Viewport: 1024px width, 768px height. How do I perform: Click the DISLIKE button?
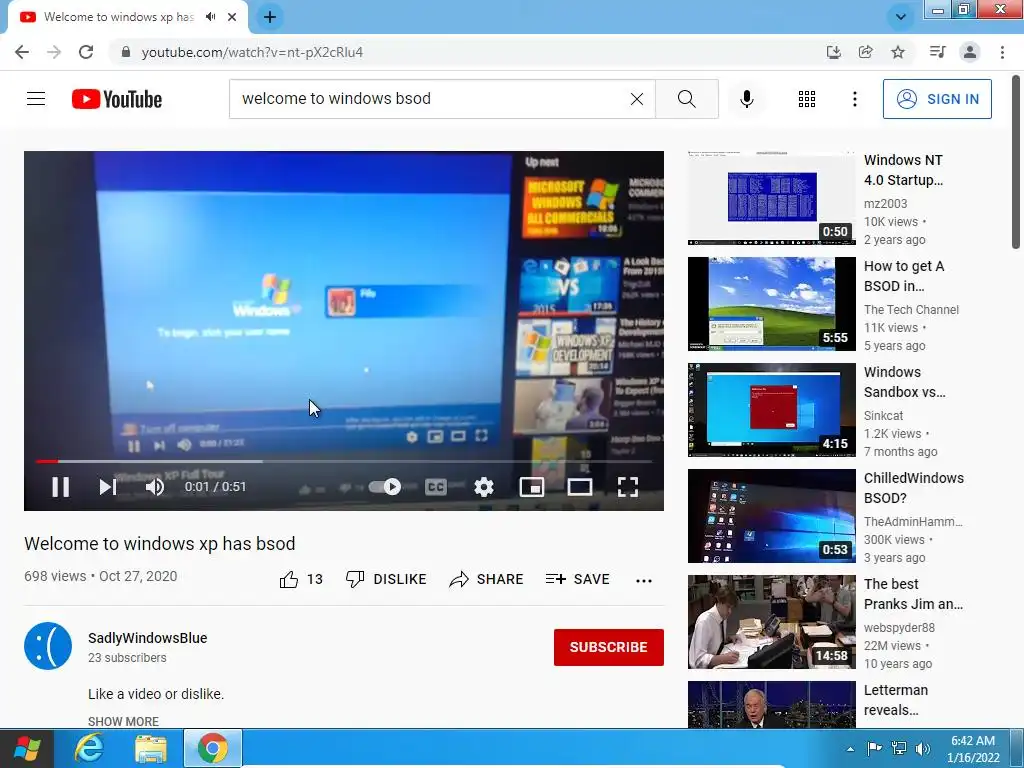pos(386,579)
